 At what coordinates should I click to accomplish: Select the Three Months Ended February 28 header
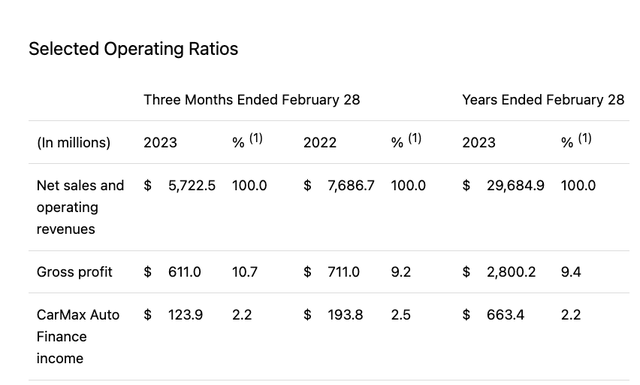click(x=252, y=100)
